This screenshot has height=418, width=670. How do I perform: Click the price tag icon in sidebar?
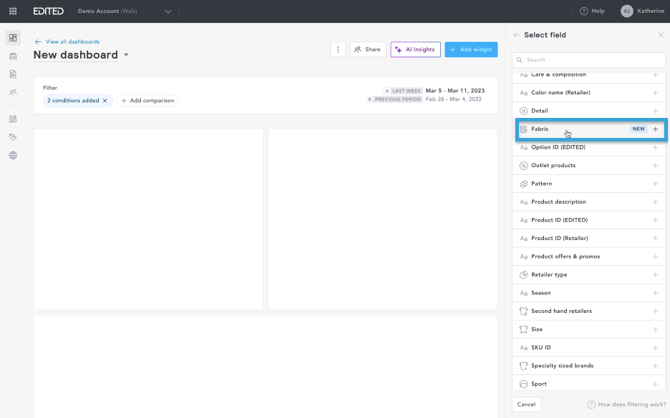(x=13, y=137)
